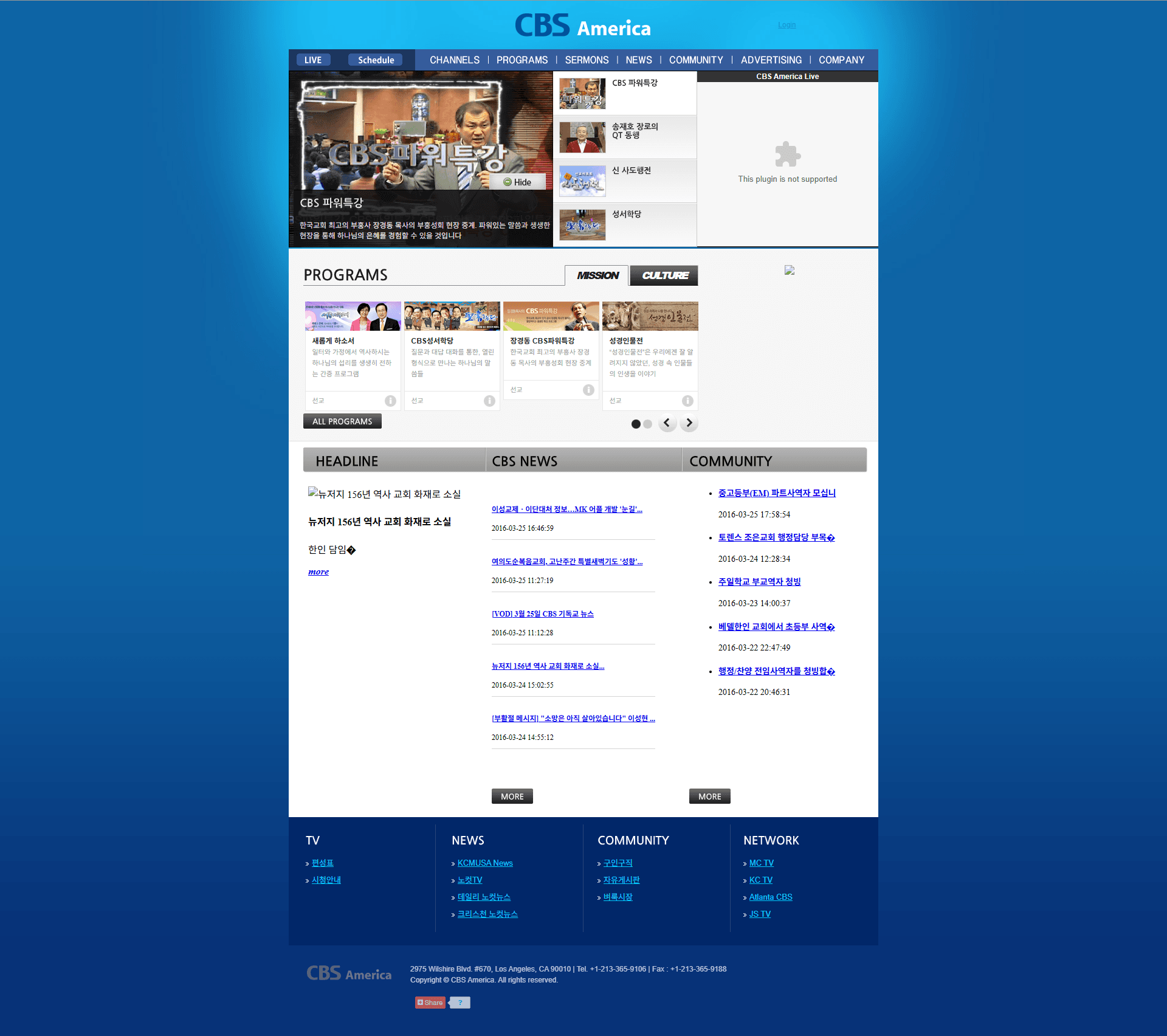Open the CHANNELS menu
Image resolution: width=1167 pixels, height=1036 pixels.
point(455,60)
